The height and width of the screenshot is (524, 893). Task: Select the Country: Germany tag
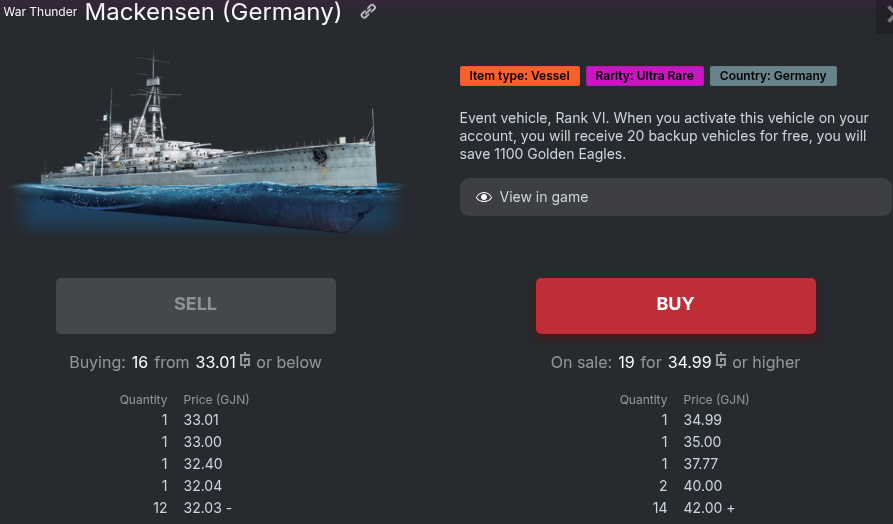point(773,76)
